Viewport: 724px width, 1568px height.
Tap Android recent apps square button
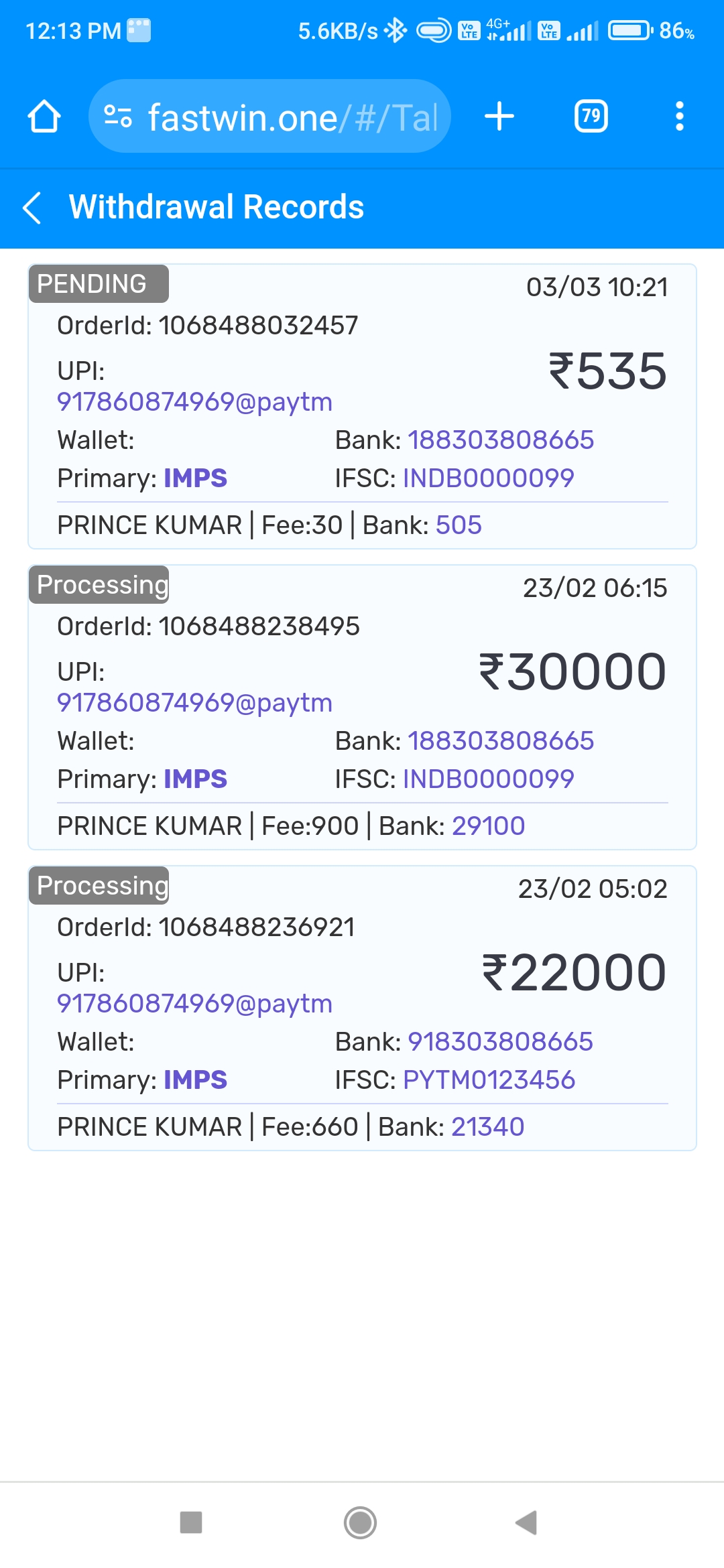(191, 1522)
